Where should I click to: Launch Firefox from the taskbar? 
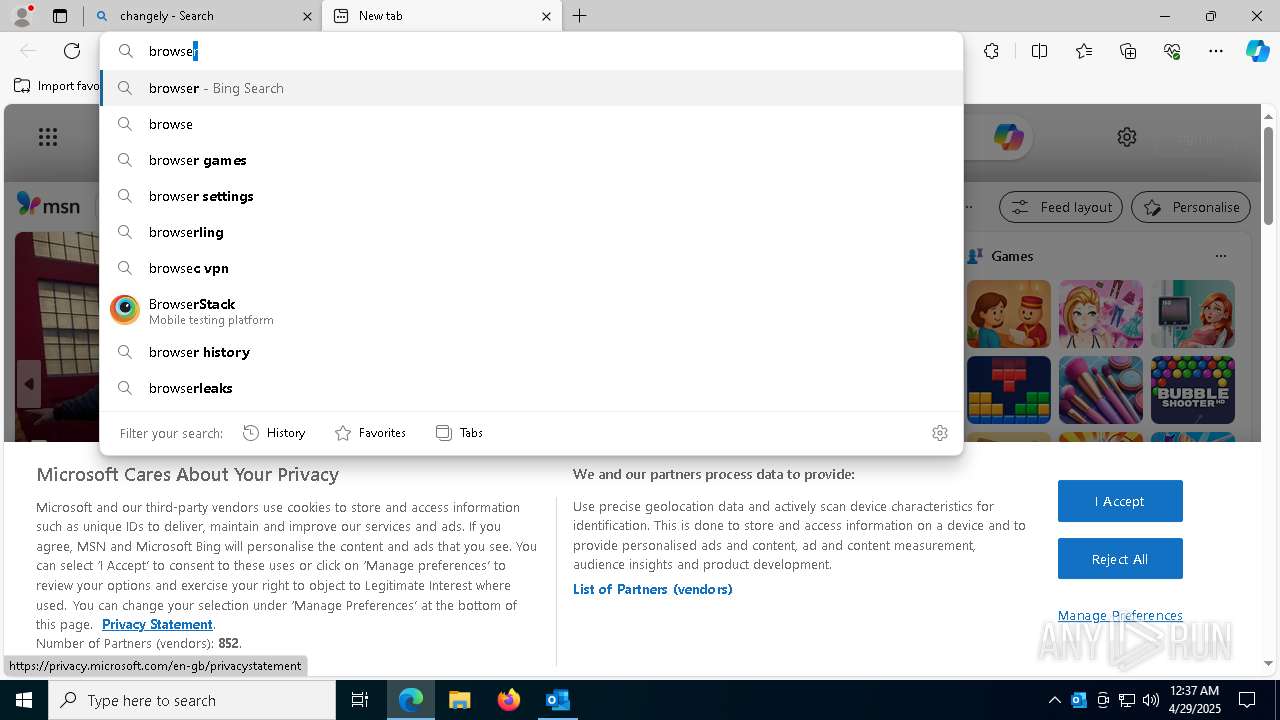click(x=508, y=700)
